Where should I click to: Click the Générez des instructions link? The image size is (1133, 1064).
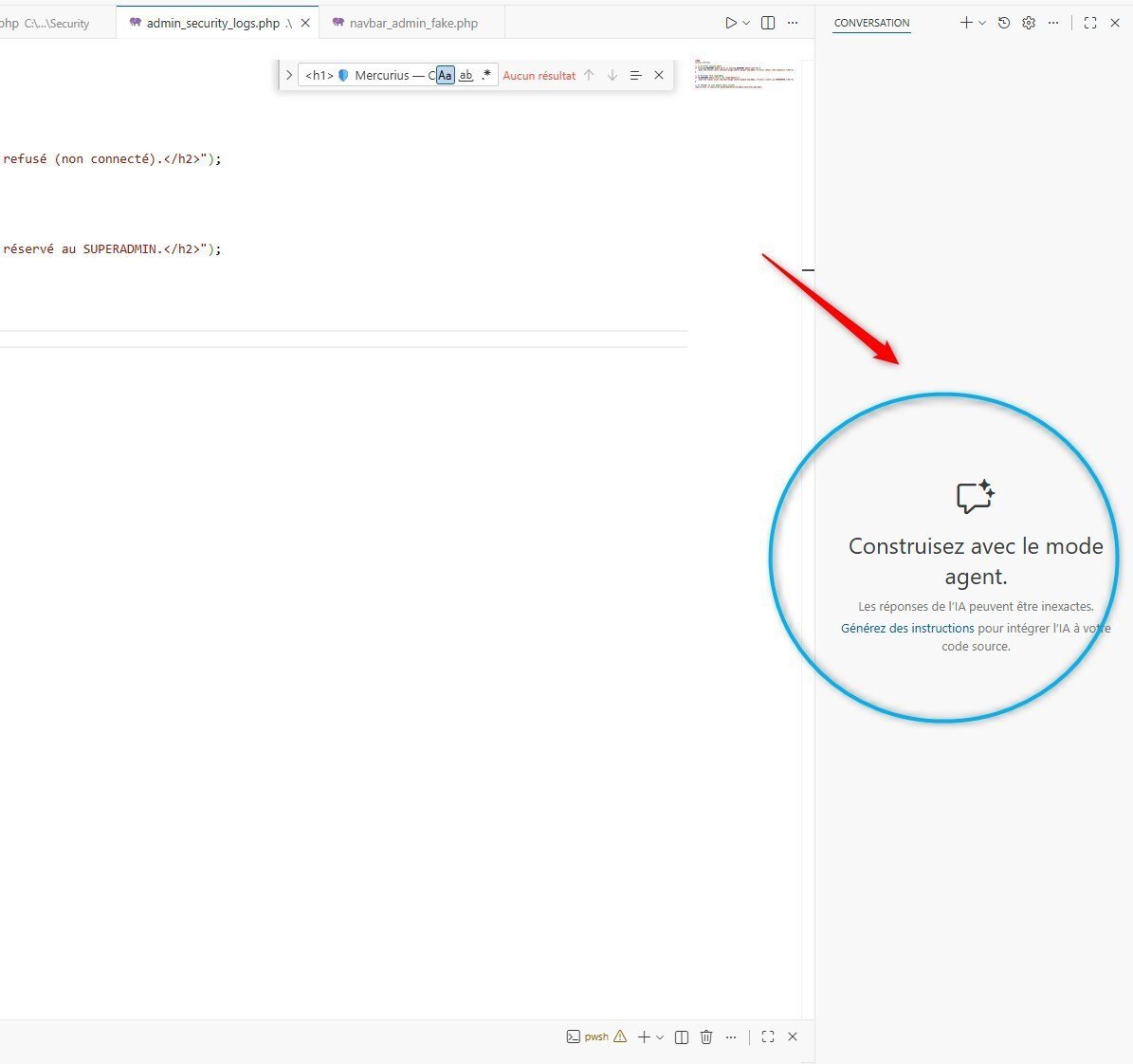(x=907, y=628)
